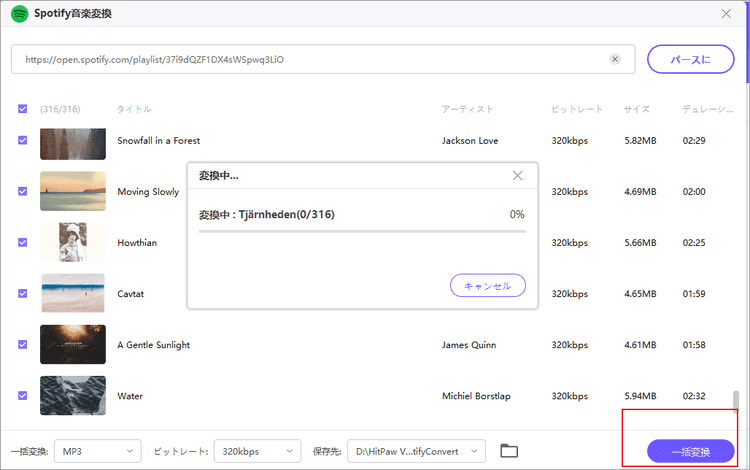750x470 pixels.
Task: Click the Spotify playlist URL field
Action: coord(323,59)
